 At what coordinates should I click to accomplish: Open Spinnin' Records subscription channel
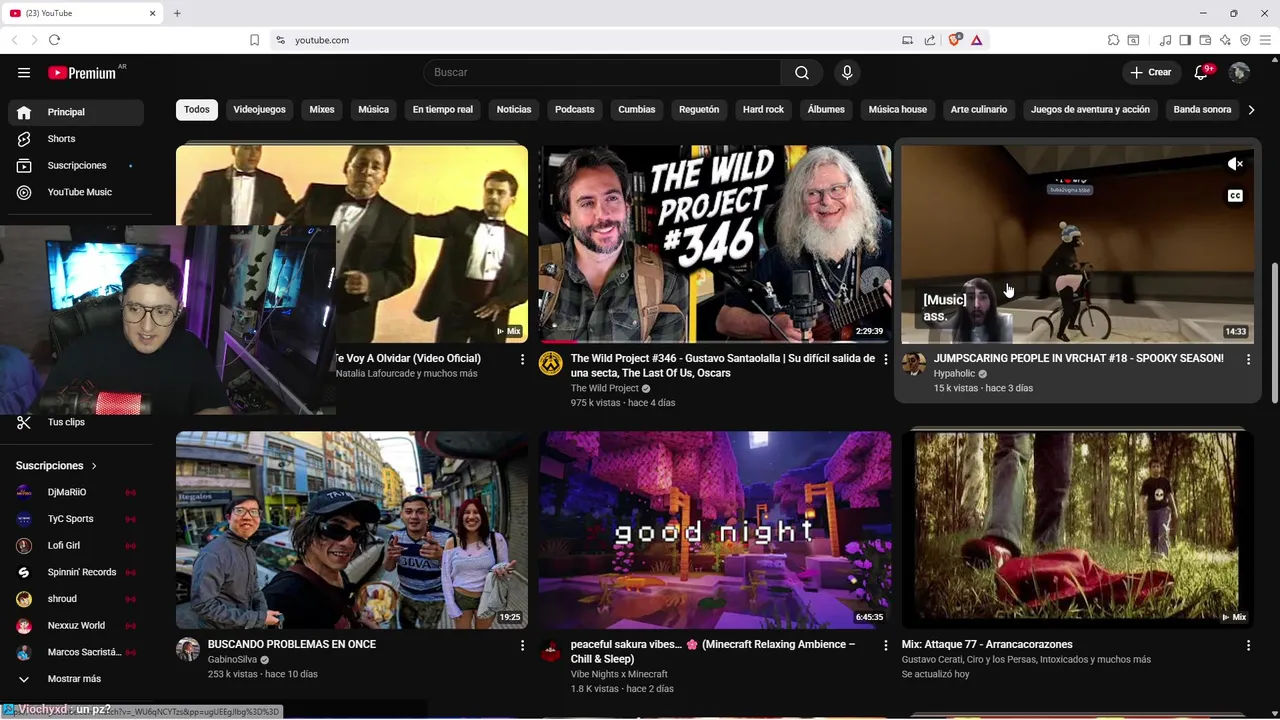76,572
